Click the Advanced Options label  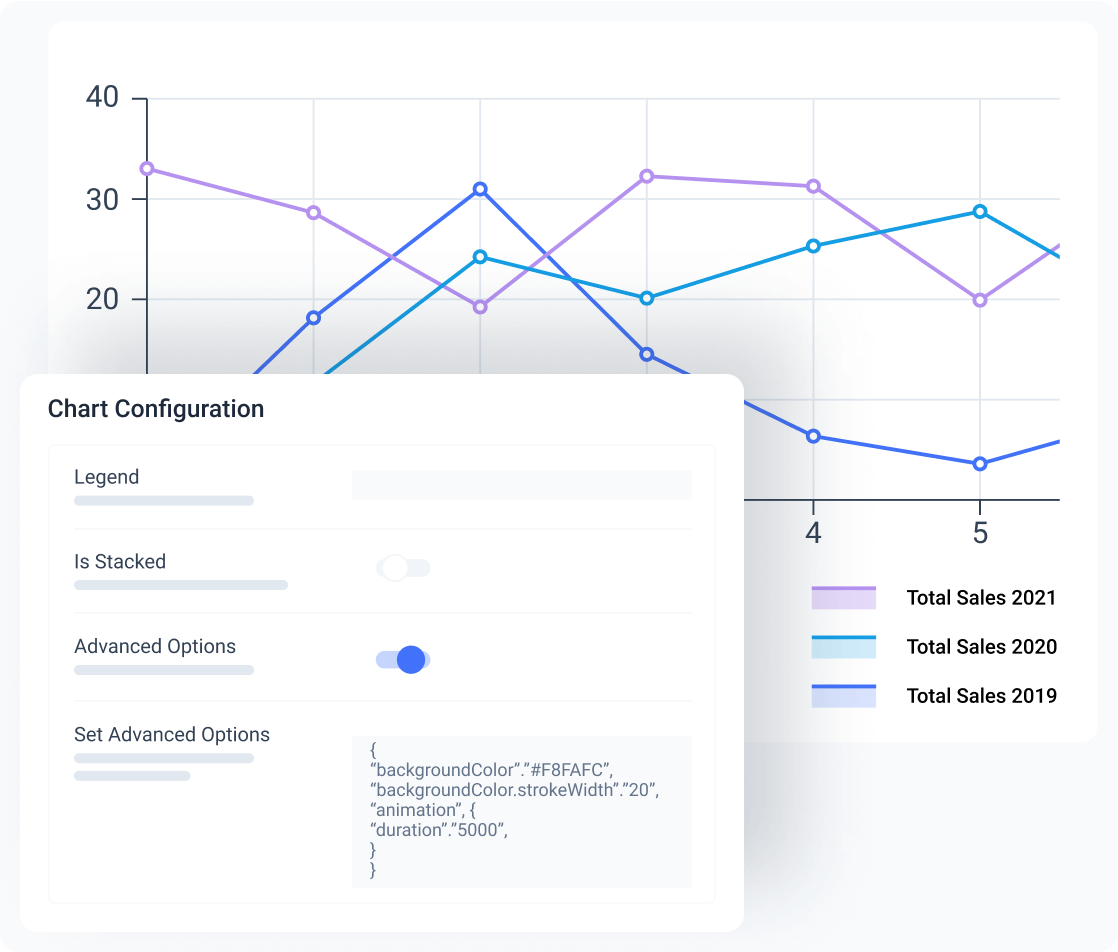tap(155, 646)
